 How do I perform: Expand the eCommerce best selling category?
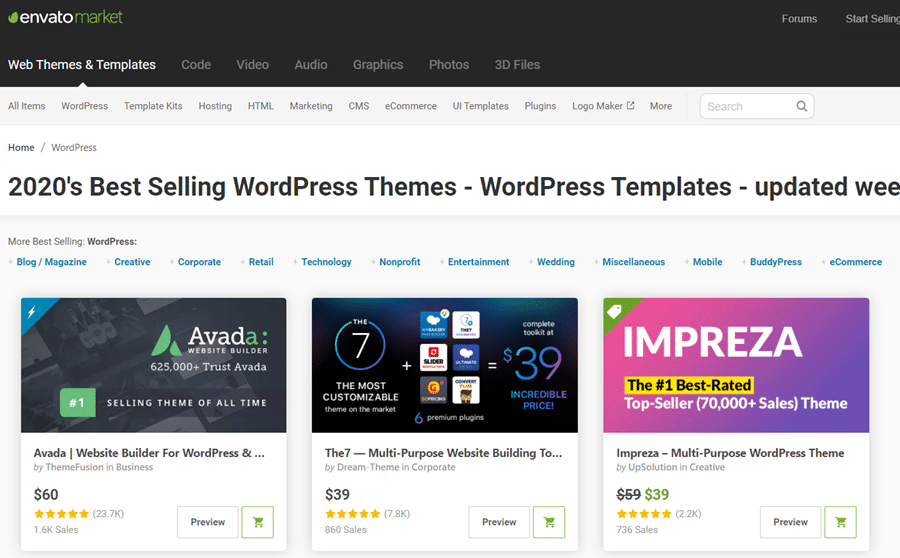pos(855,262)
